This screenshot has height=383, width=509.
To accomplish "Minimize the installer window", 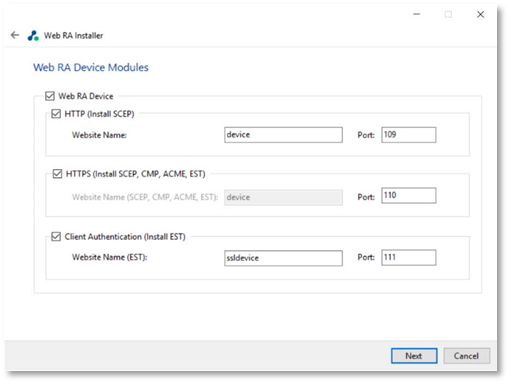I will tap(417, 14).
